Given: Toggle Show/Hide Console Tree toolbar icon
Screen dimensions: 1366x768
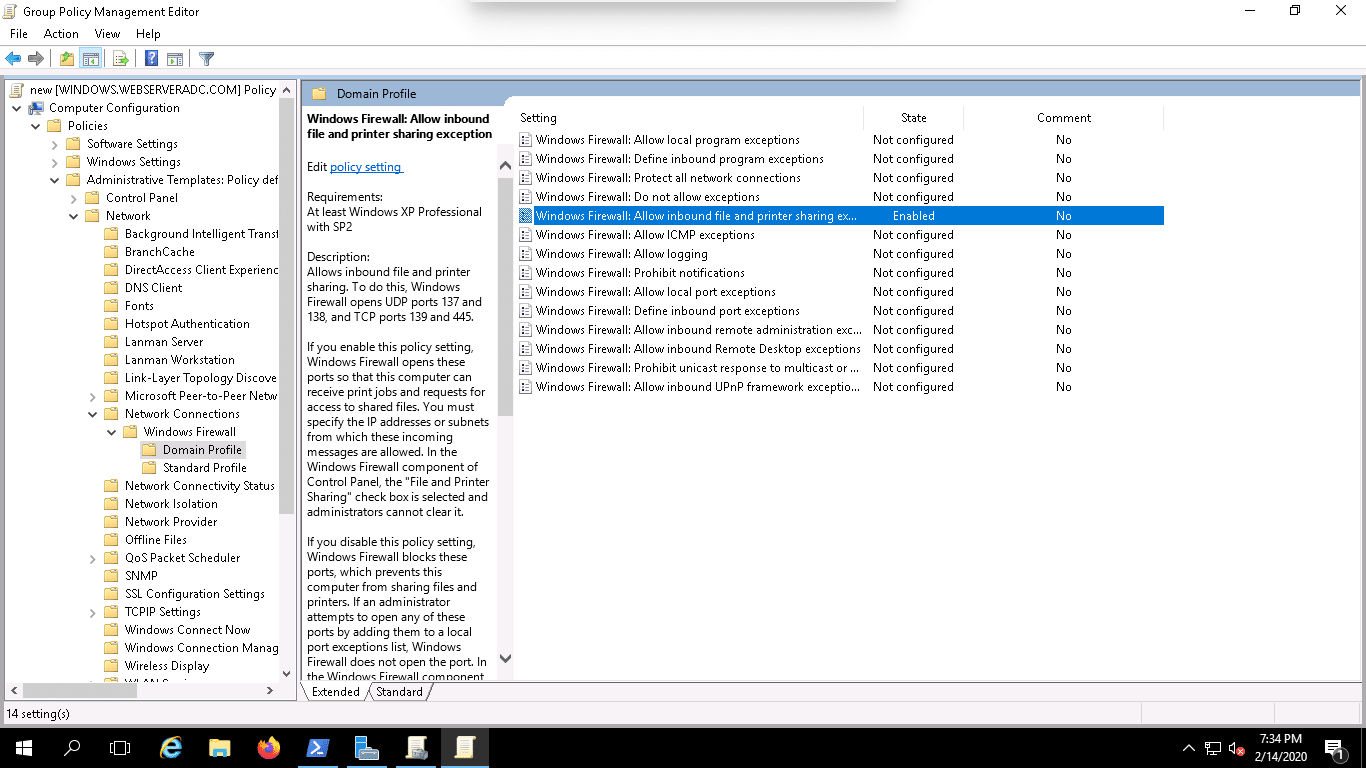Looking at the screenshot, I should pos(90,59).
